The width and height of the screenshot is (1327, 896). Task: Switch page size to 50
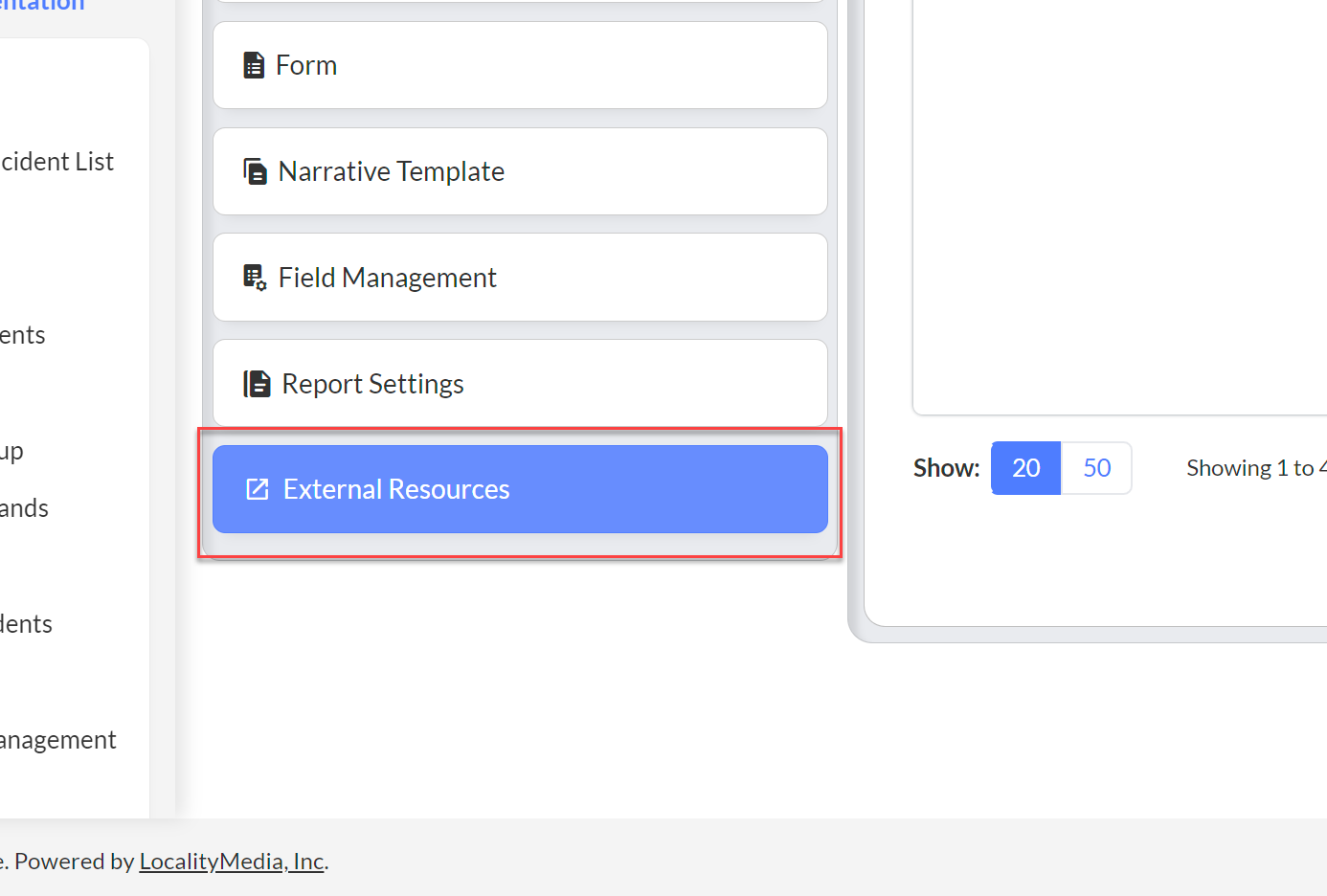point(1096,468)
